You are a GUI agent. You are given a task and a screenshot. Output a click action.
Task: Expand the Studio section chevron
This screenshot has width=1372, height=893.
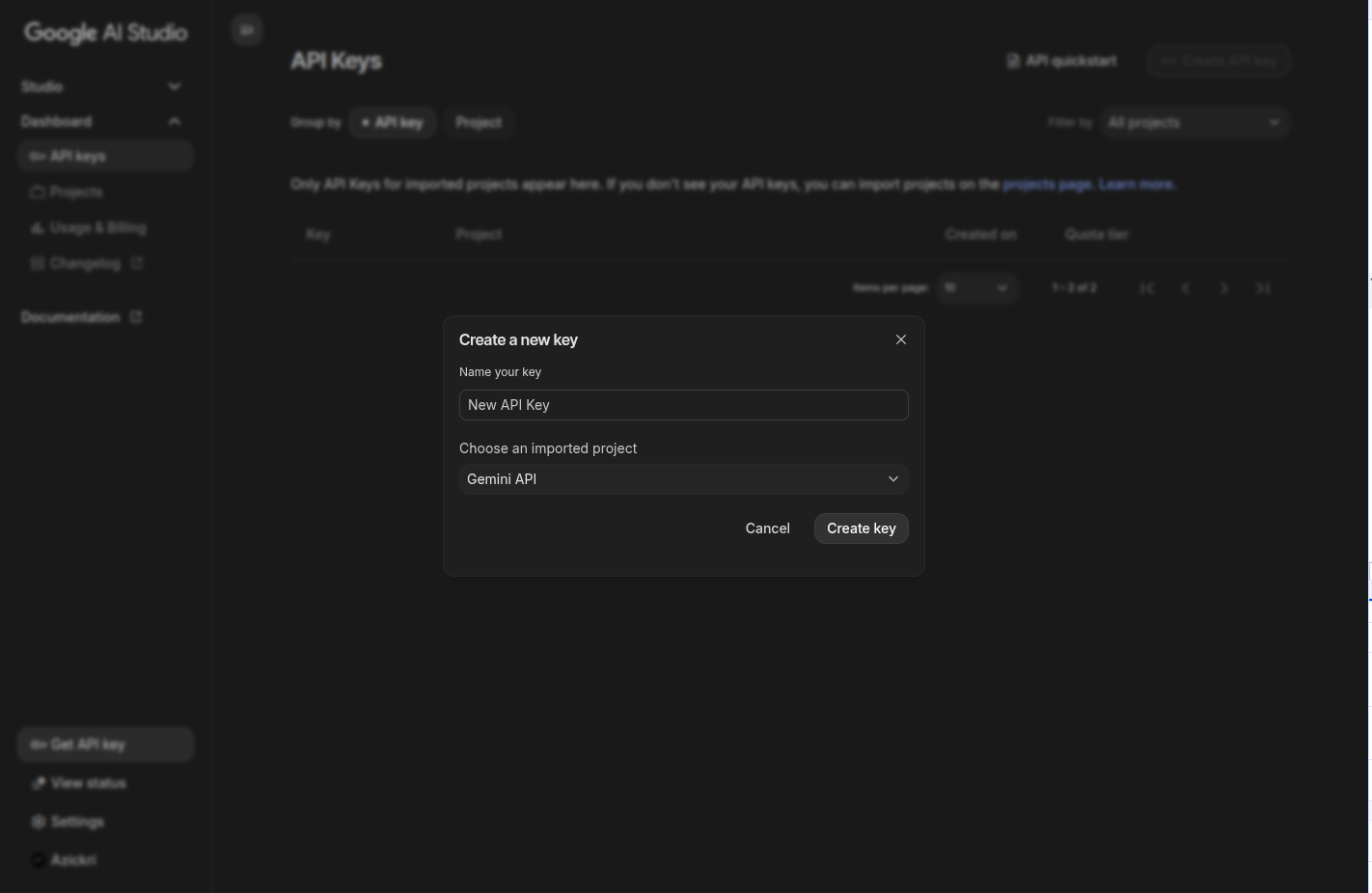174,87
